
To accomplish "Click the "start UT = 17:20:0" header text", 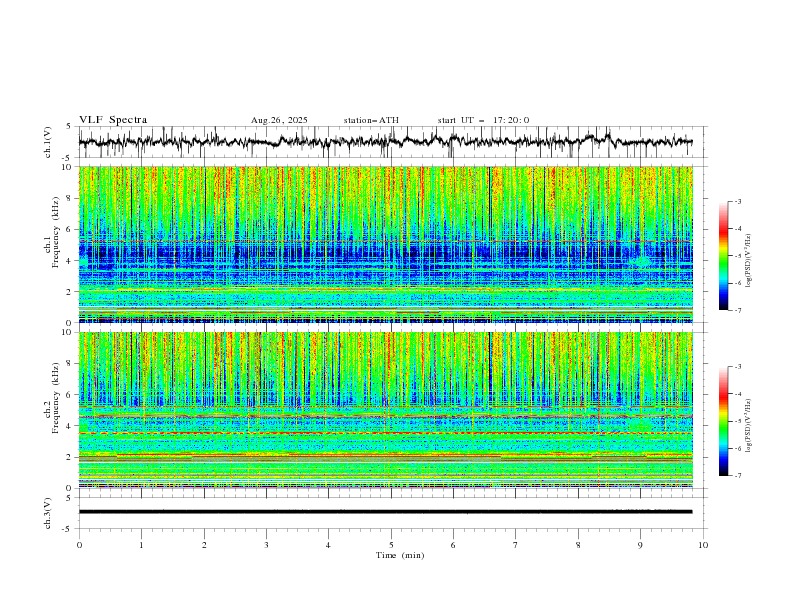I will point(483,120).
